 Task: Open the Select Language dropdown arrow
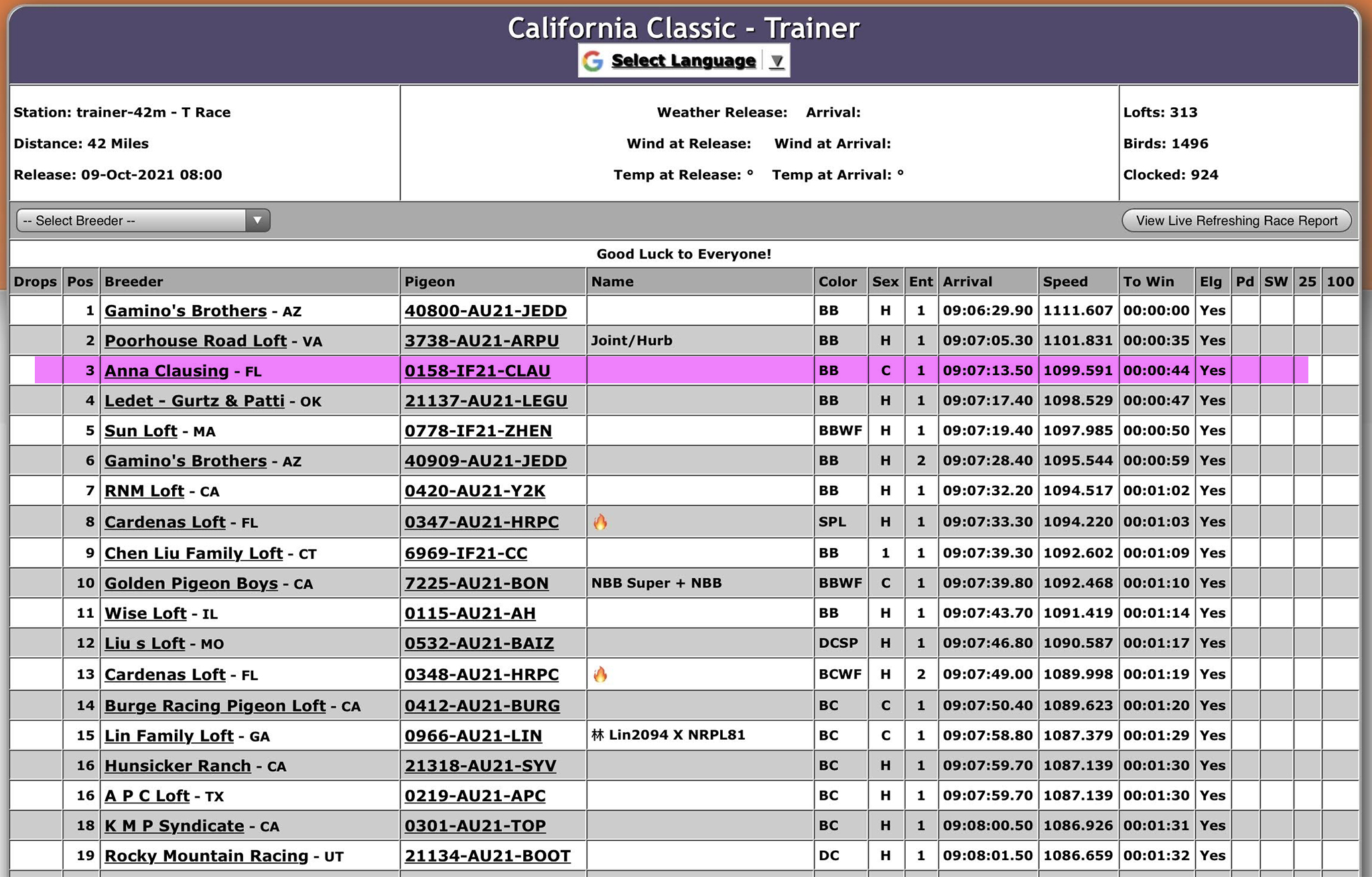[776, 61]
